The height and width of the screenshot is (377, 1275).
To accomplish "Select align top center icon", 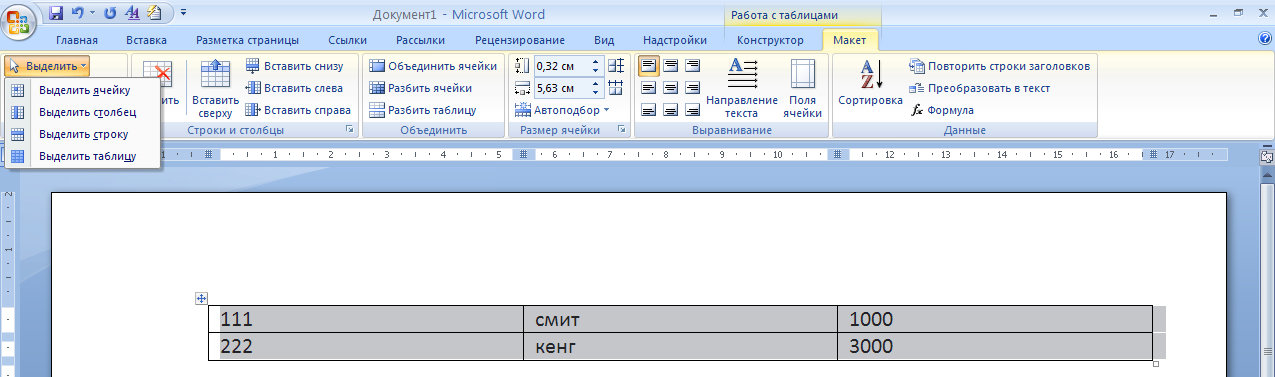I will point(670,66).
